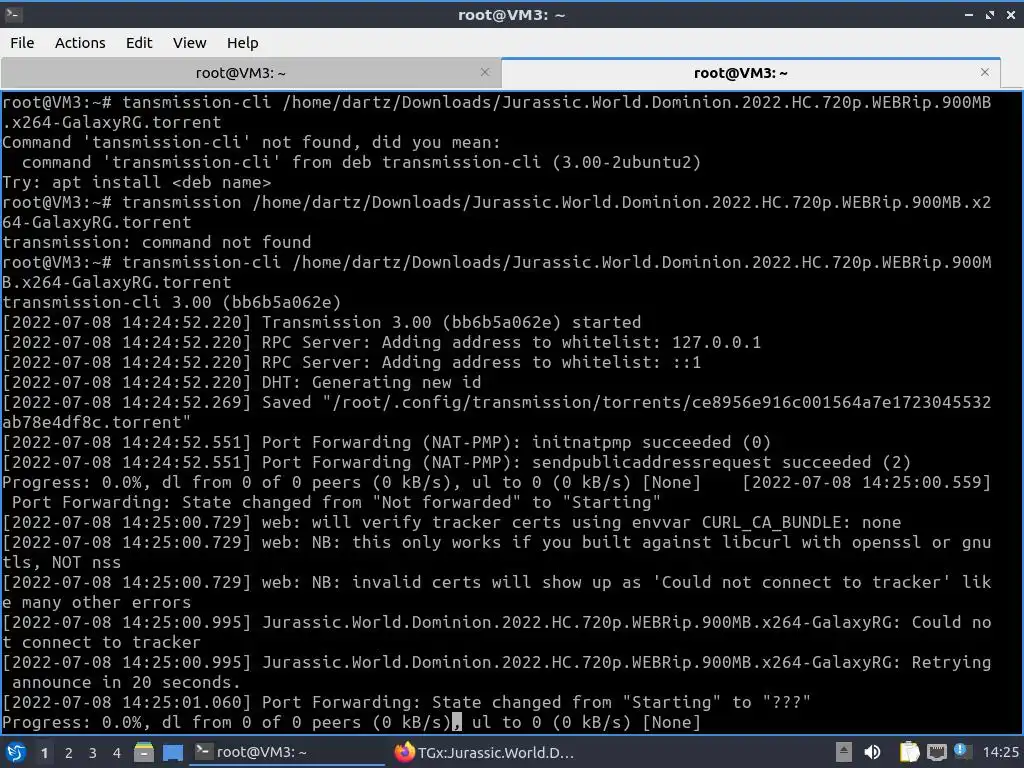Open the File menu
This screenshot has height=768, width=1024.
point(22,42)
